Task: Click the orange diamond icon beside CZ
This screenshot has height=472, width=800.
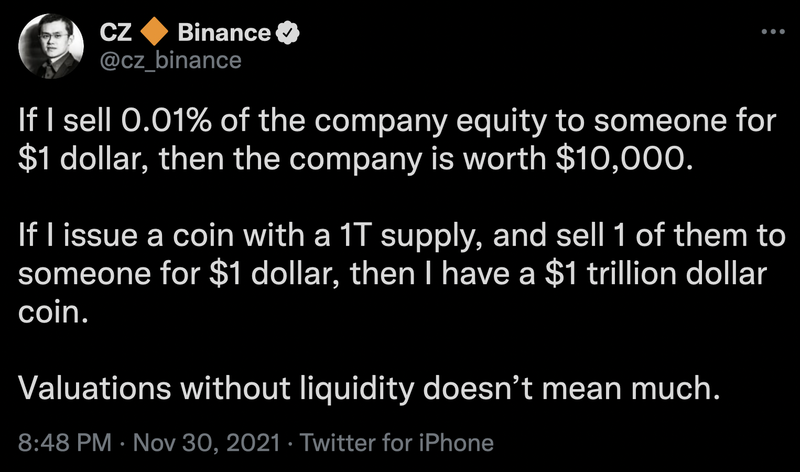Action: (x=154, y=32)
